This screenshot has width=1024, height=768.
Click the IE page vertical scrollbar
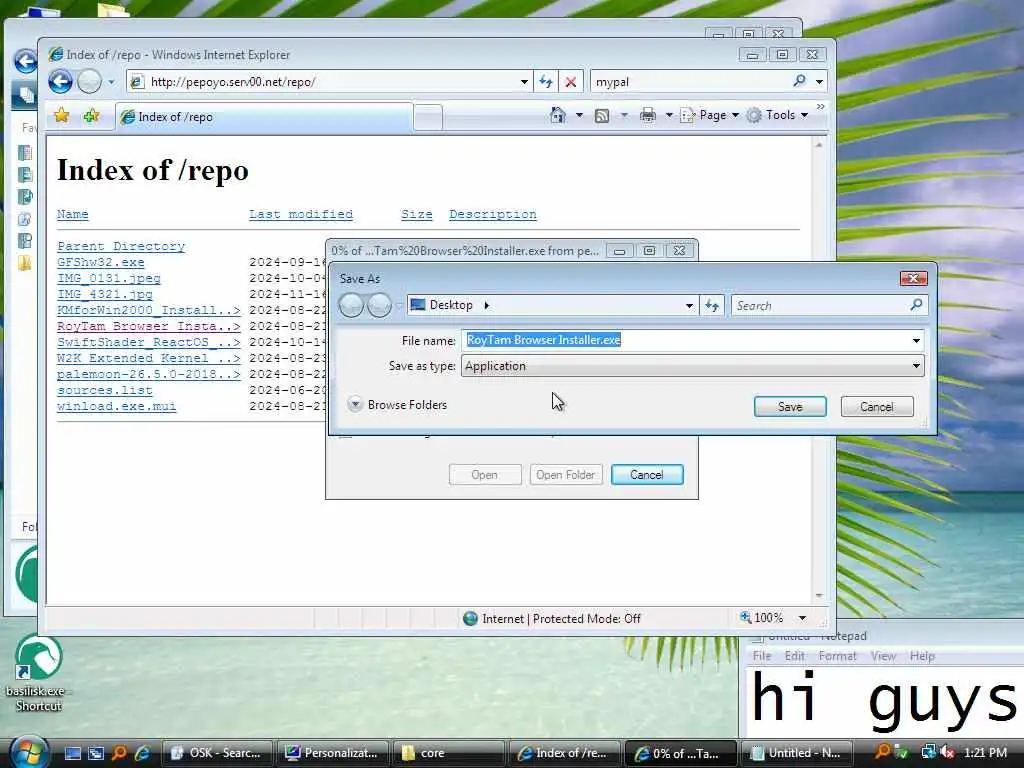(819, 370)
